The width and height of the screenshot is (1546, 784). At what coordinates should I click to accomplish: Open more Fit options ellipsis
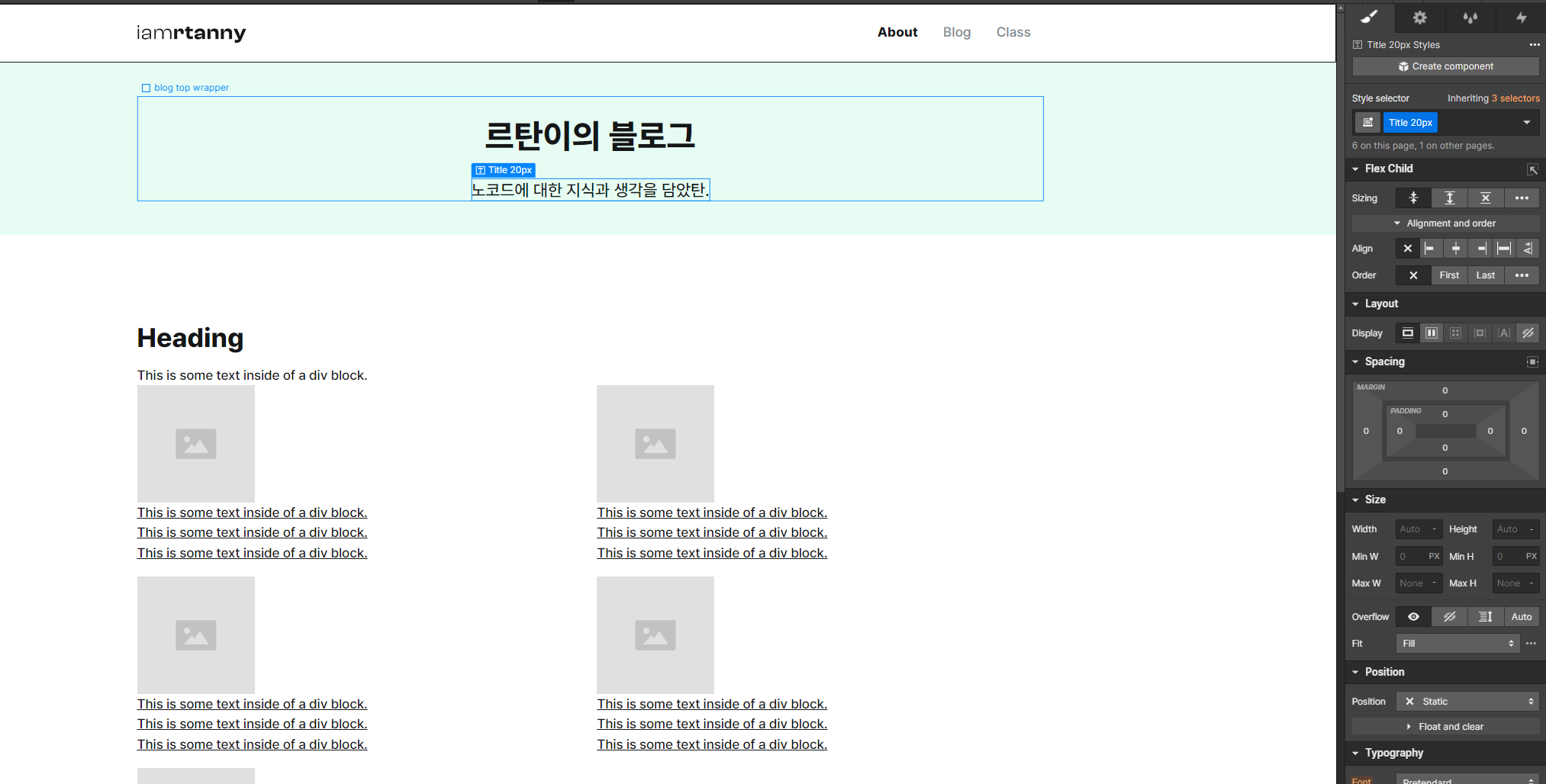(1531, 644)
